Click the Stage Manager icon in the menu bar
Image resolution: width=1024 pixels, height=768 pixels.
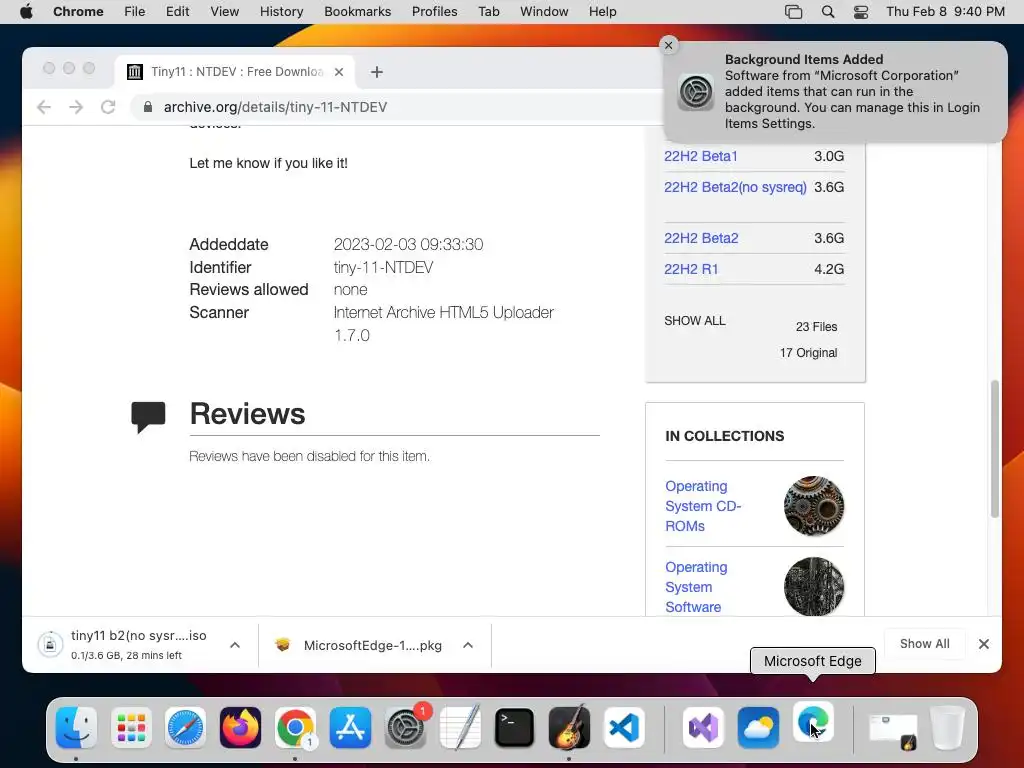(793, 12)
